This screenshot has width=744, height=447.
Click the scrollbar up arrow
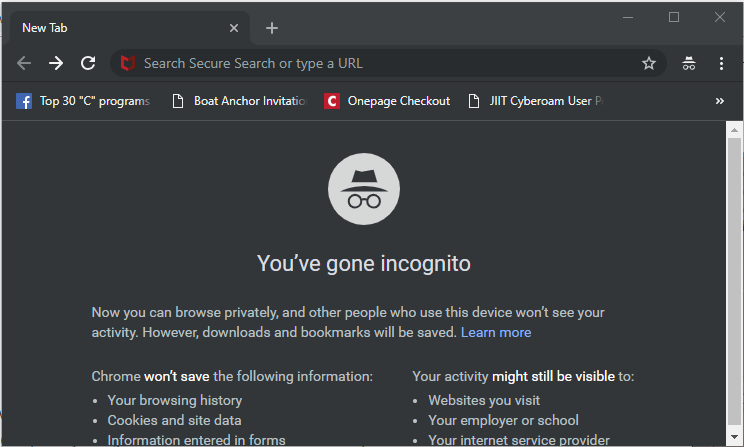pos(734,130)
